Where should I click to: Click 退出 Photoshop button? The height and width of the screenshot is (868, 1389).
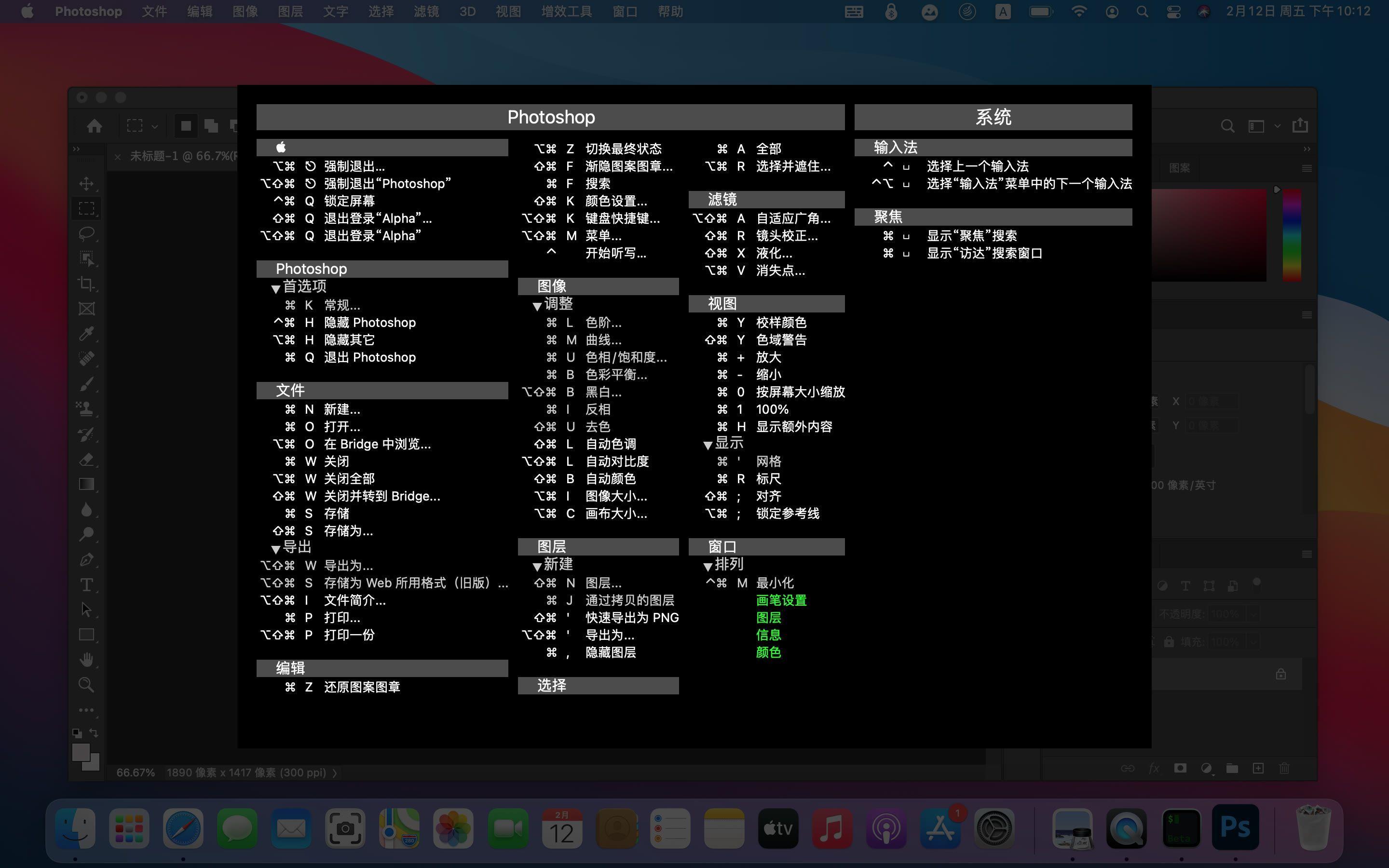pos(372,357)
